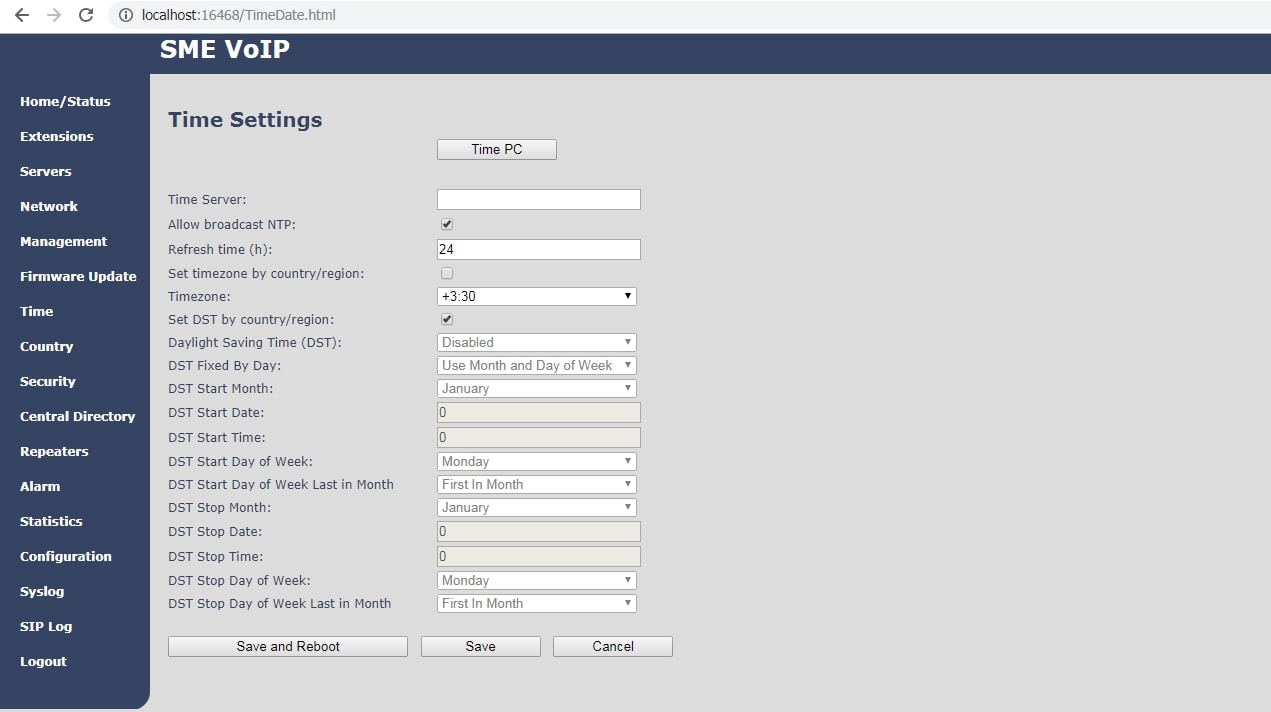The width and height of the screenshot is (1271, 712).
Task: Click the DST Start Date field
Action: [539, 413]
